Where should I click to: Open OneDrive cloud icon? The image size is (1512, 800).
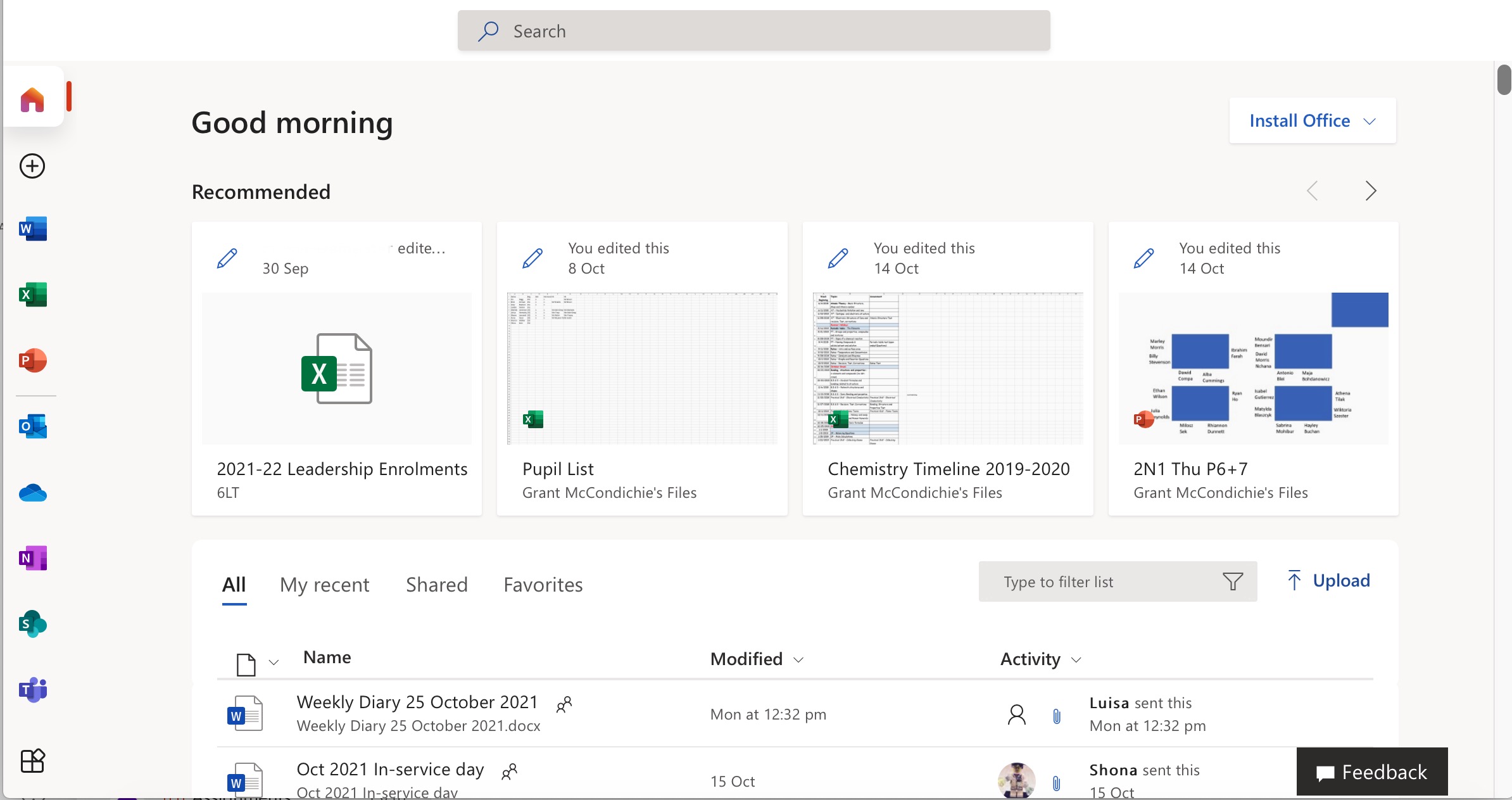[x=33, y=492]
